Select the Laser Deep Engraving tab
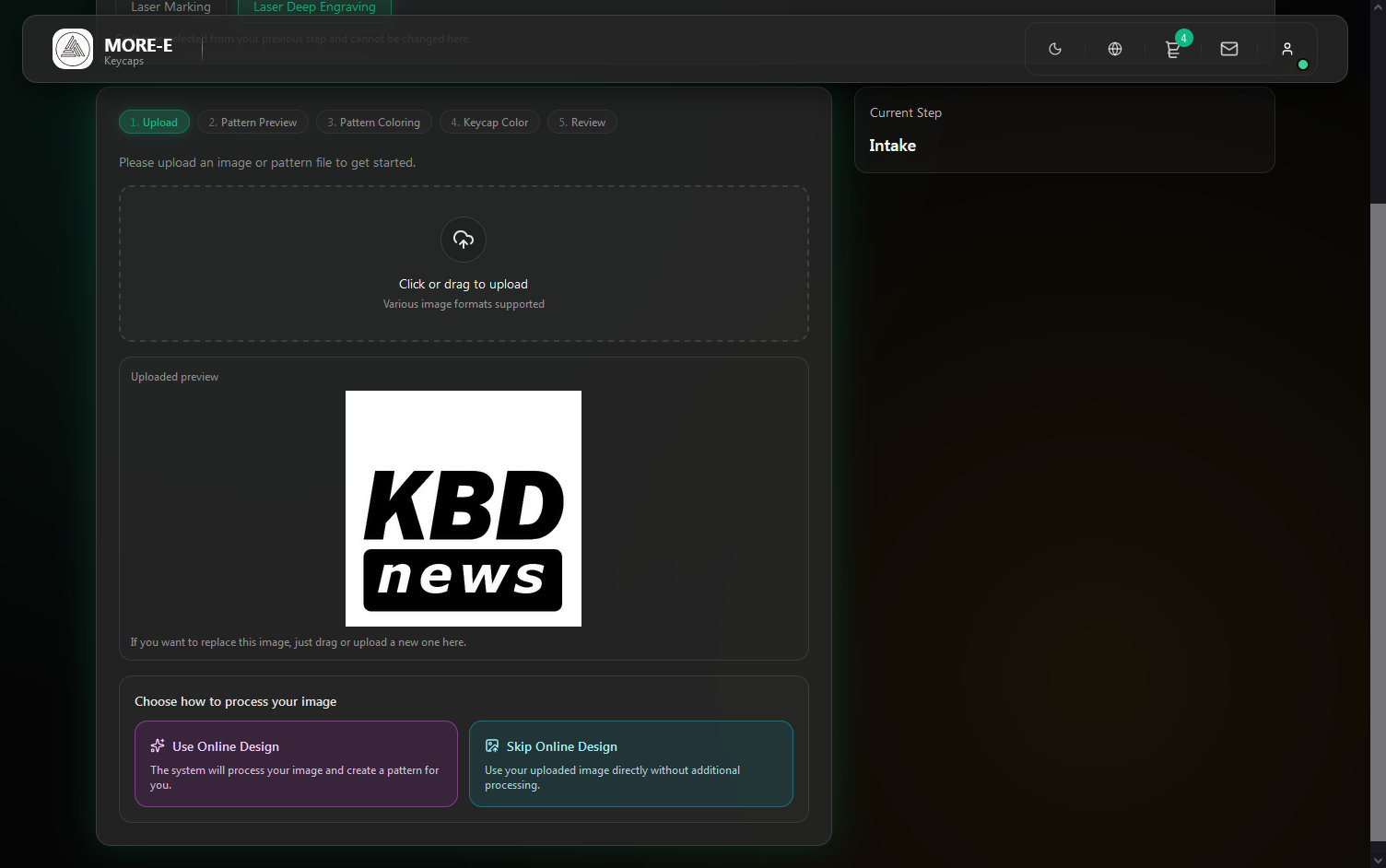 tap(314, 6)
